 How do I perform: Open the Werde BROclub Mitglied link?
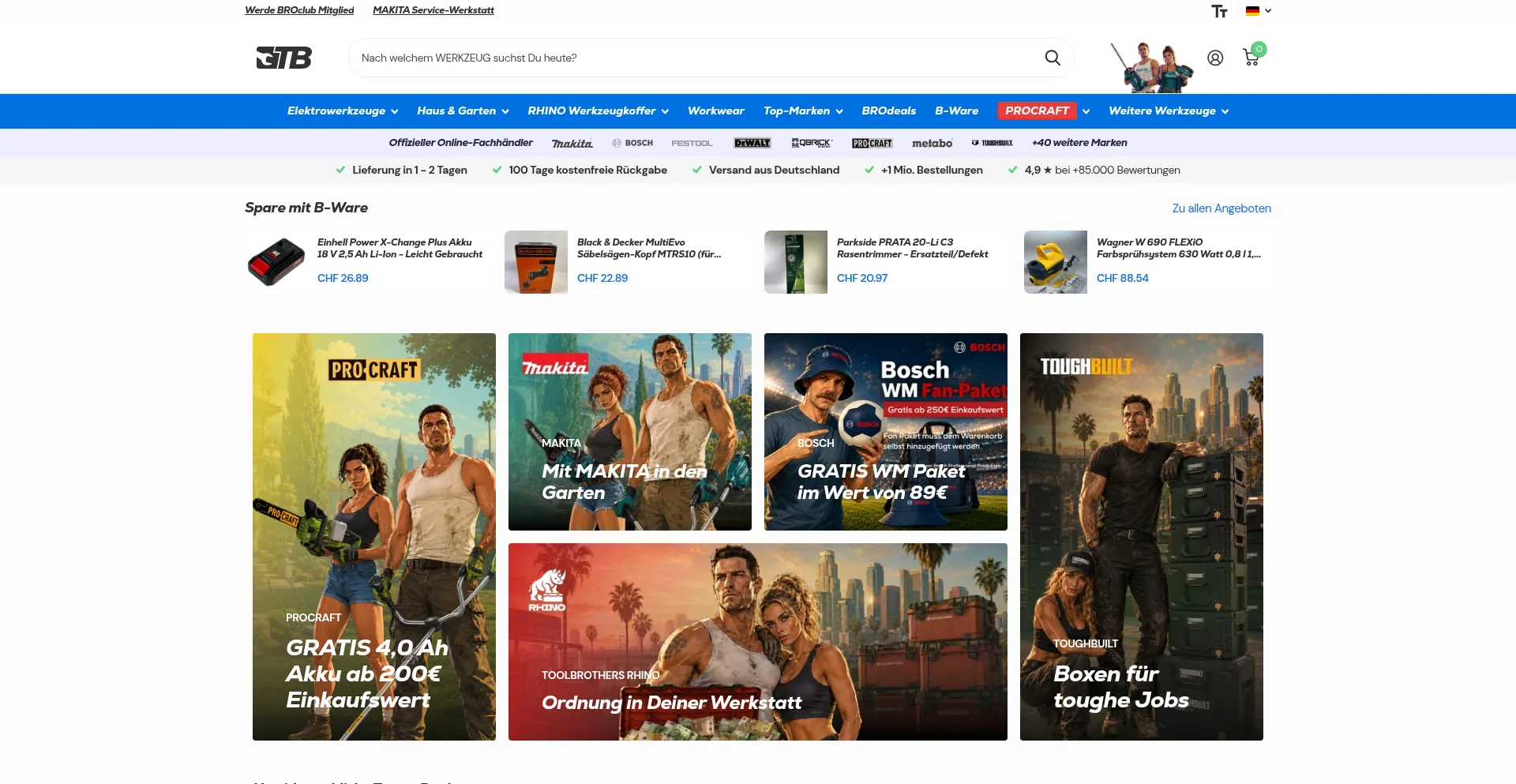tap(299, 10)
